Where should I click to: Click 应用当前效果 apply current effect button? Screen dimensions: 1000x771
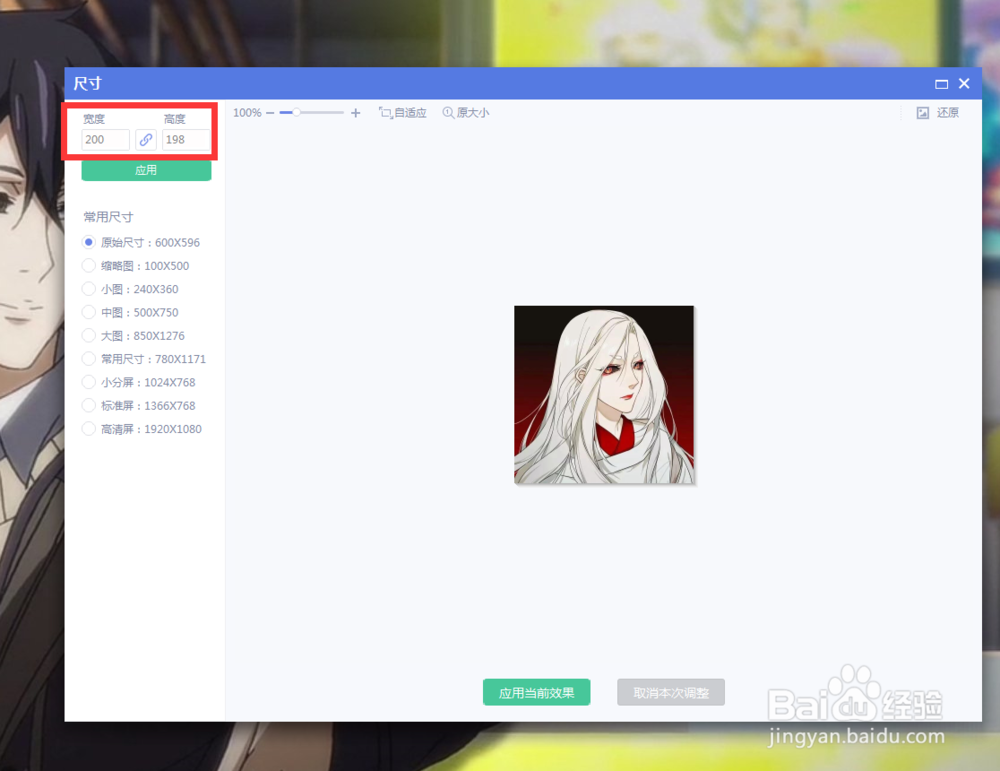point(536,693)
